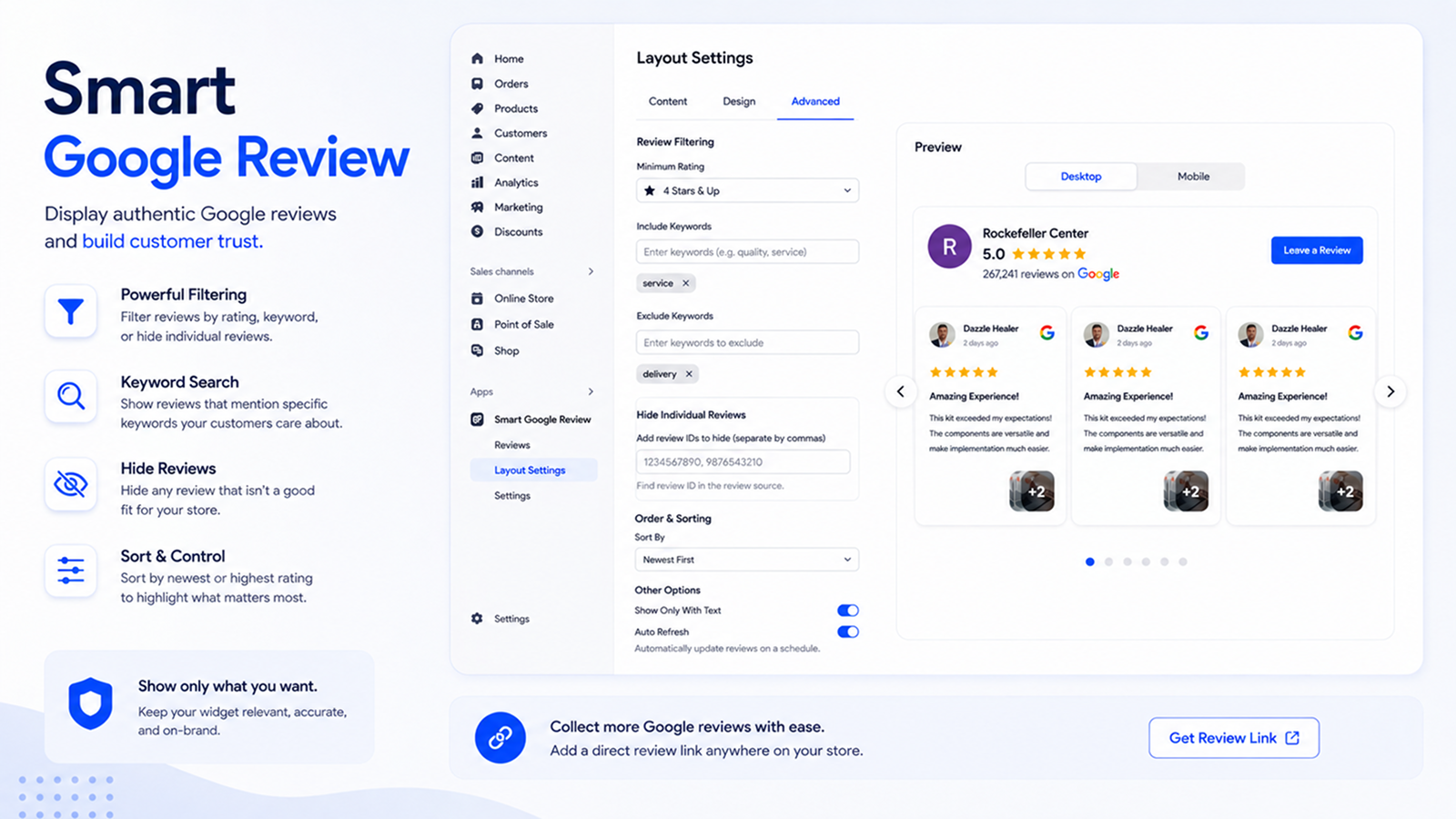Open the app's Settings sub-item
The height and width of the screenshot is (819, 1456).
(x=512, y=496)
